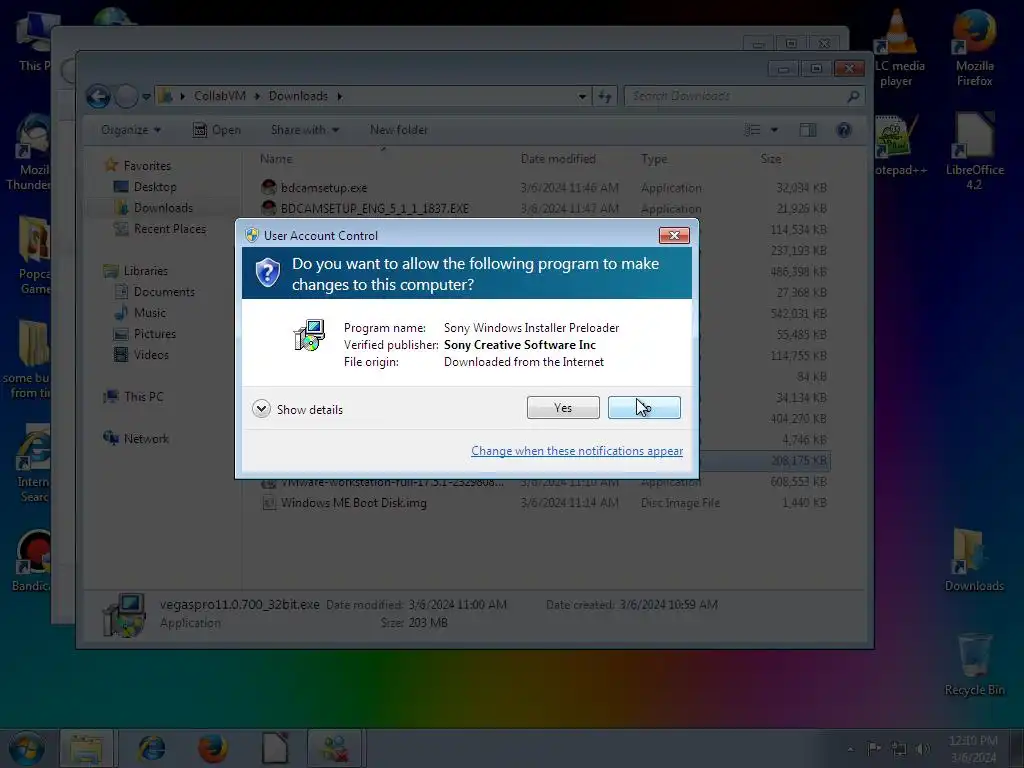1024x768 pixels.
Task: Open Notepad++ desktop shortcut
Action: click(x=900, y=146)
